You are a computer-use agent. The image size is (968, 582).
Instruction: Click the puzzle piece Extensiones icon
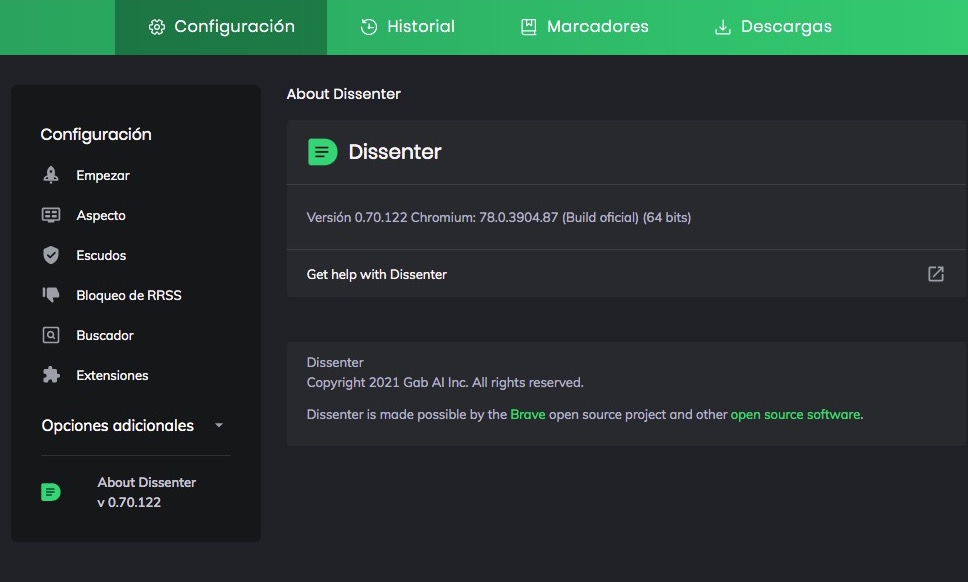pos(51,375)
